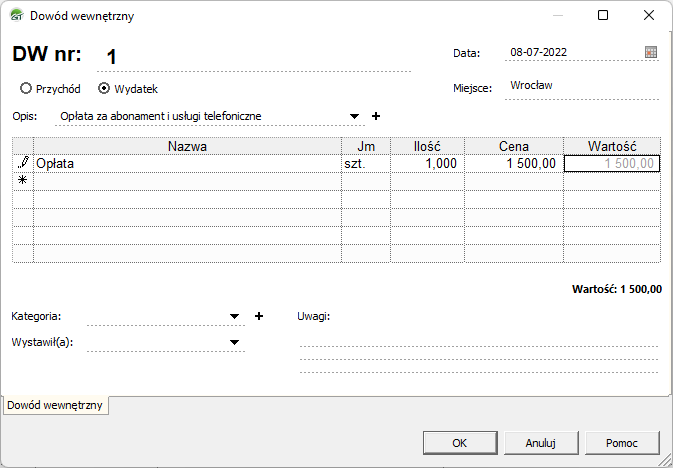Expand the Wystawił(a) dropdown
Screen dimensions: 673x468
[x=234, y=342]
